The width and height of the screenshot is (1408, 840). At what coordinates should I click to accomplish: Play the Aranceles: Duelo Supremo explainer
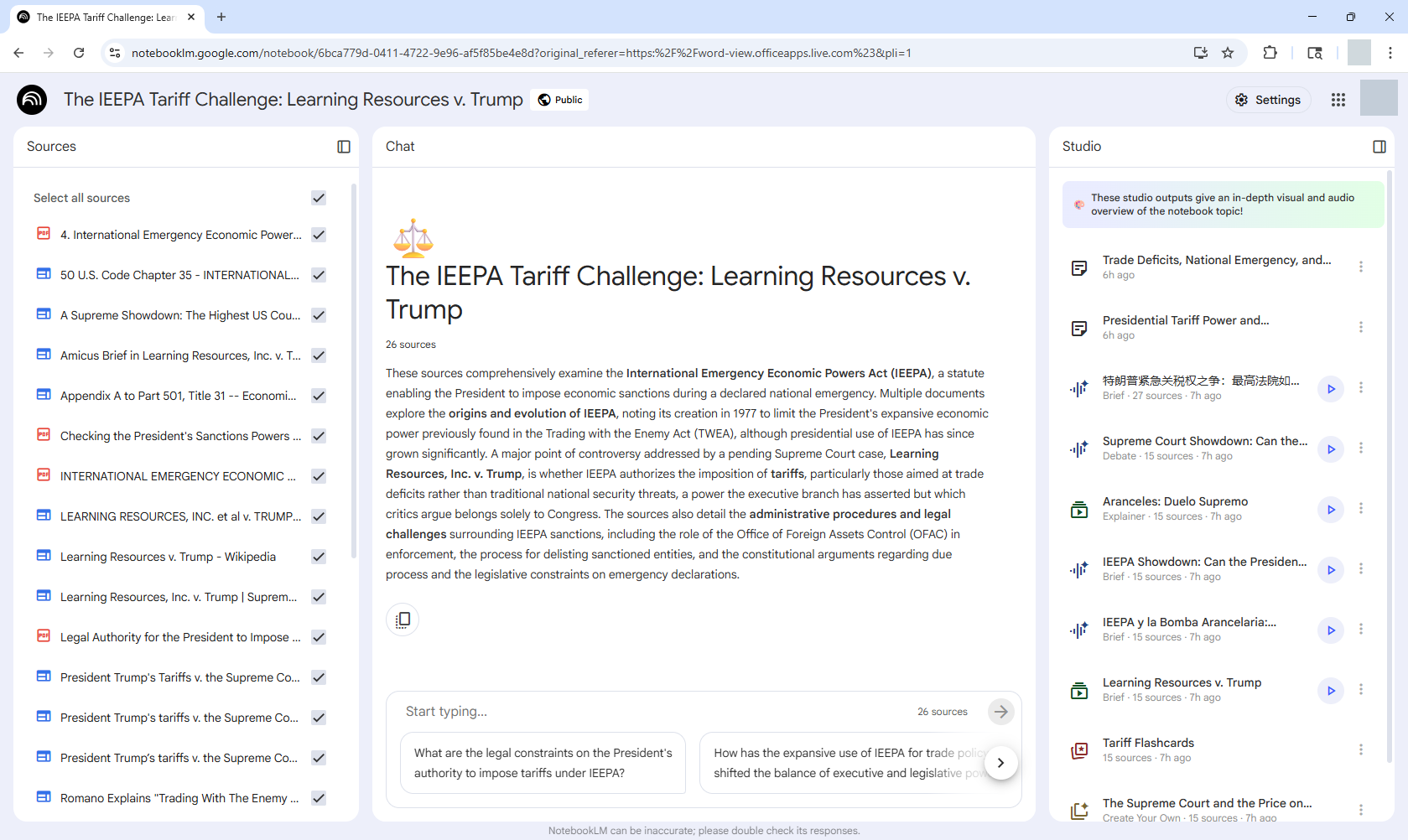pos(1330,510)
